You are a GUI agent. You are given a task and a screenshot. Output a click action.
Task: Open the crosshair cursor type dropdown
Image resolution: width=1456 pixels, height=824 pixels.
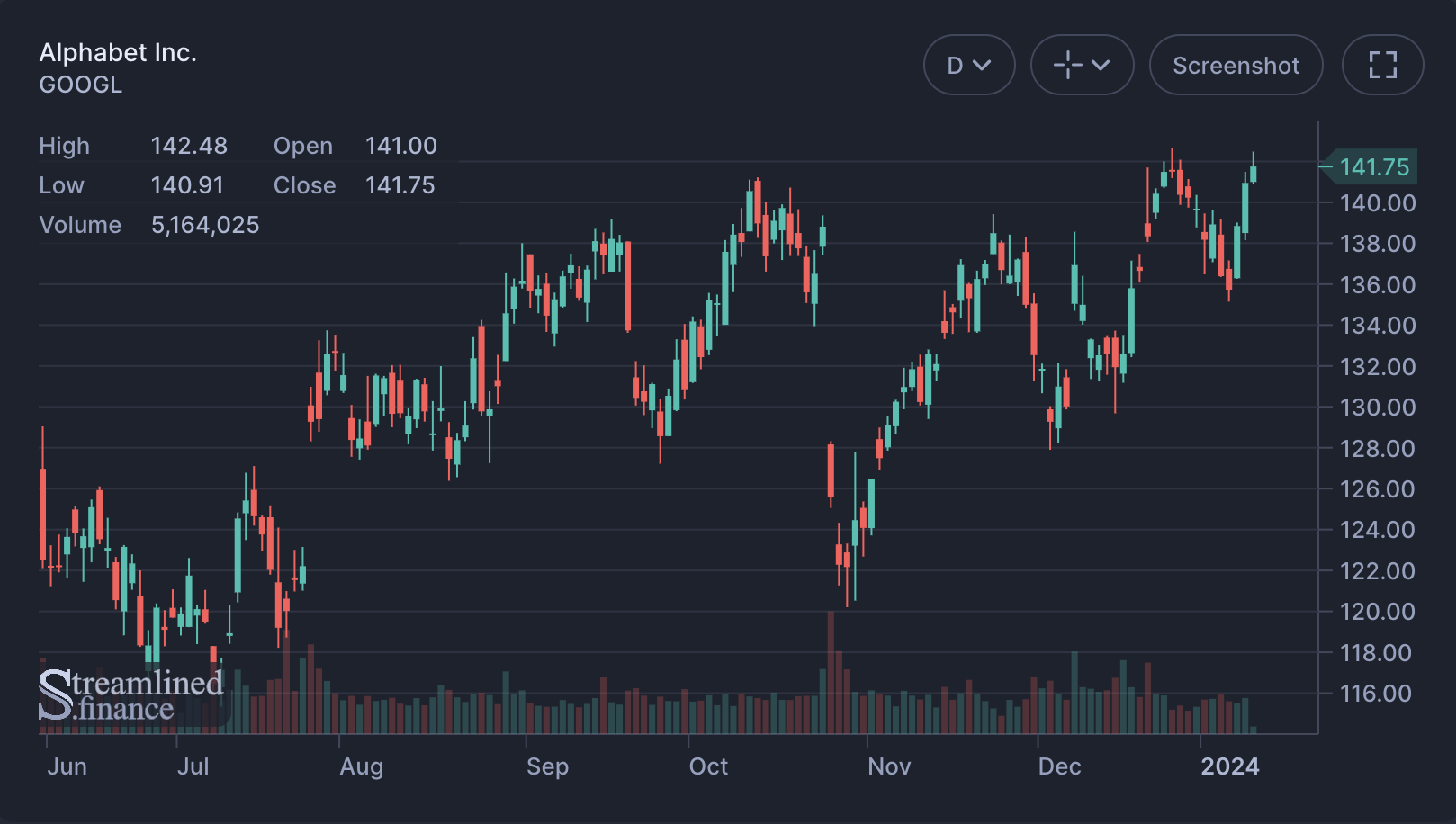(1082, 65)
